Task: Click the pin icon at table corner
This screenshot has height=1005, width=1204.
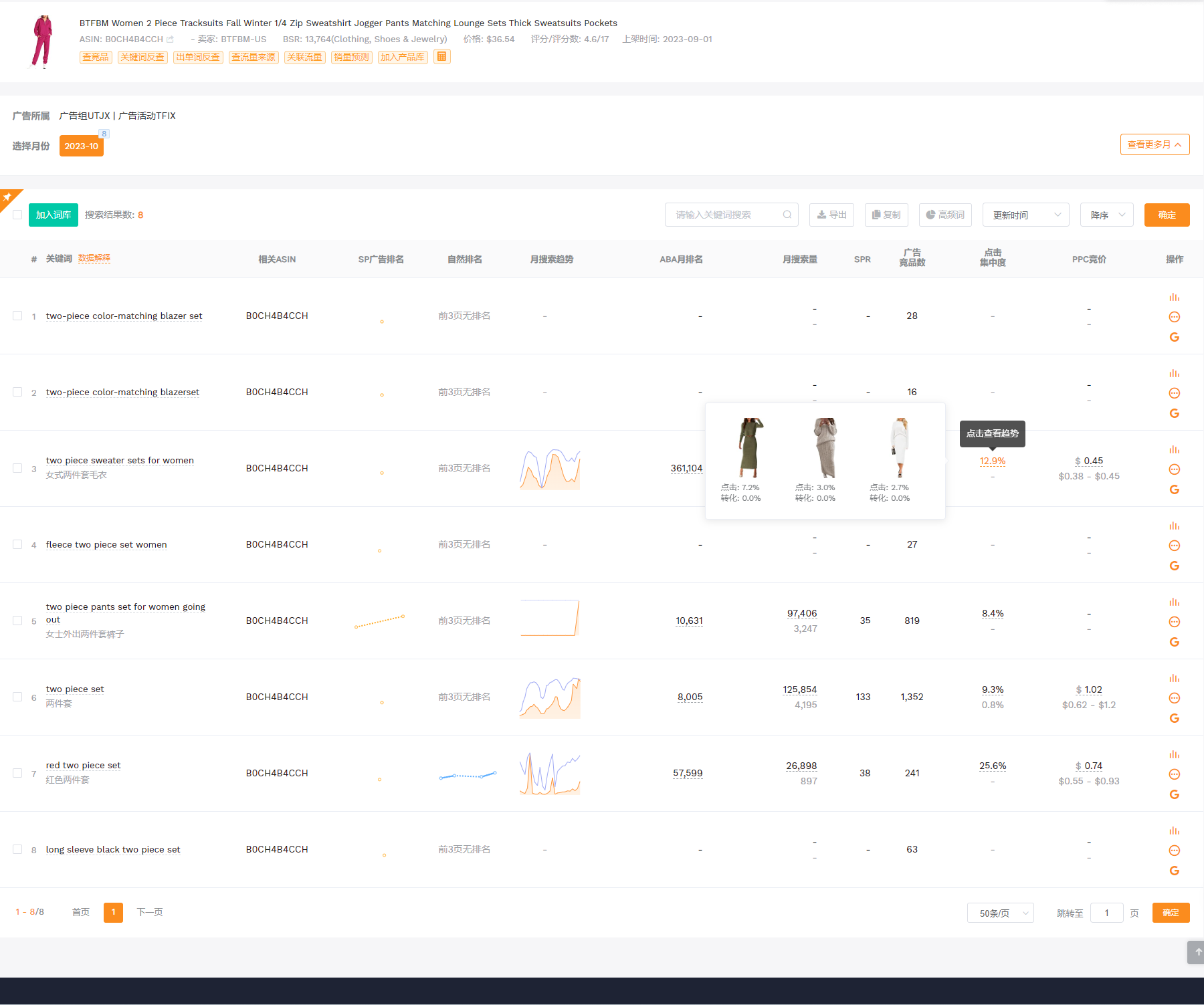Action: [x=7, y=197]
